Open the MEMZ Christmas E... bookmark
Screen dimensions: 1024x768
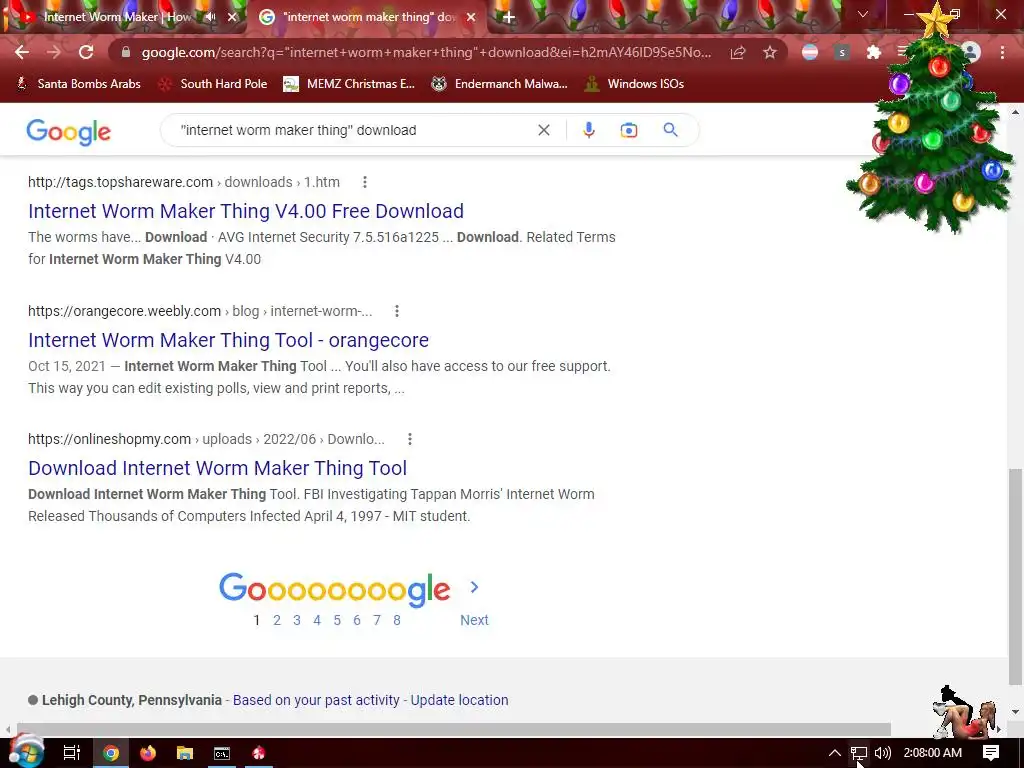pos(349,84)
